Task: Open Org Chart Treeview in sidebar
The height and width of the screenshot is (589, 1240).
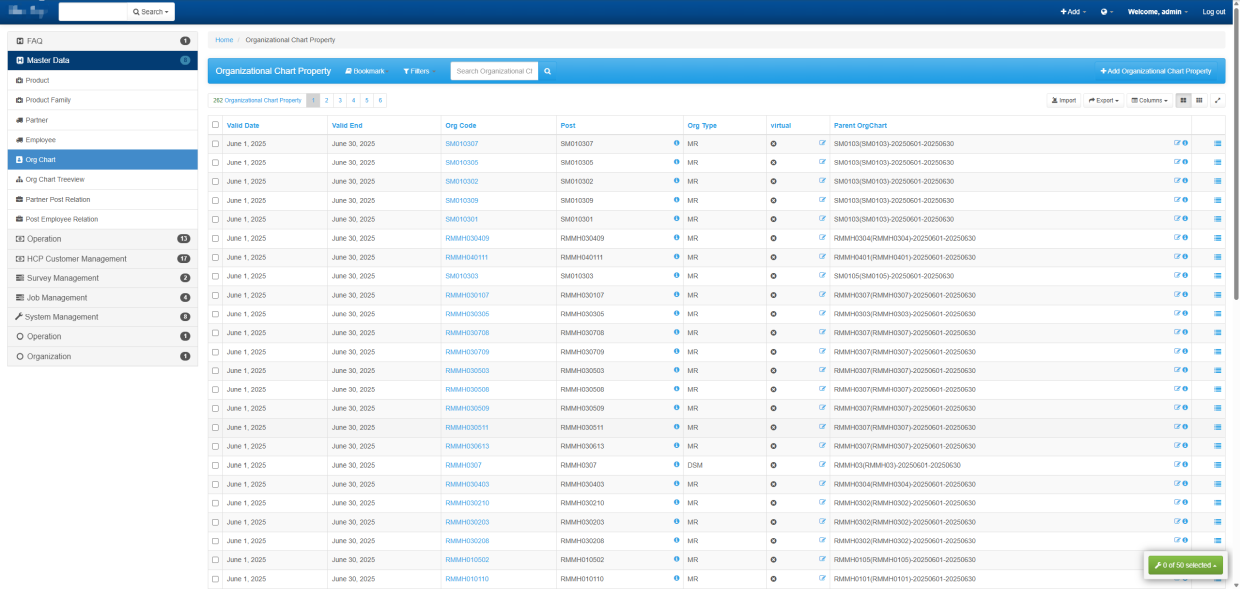Action: 103,179
